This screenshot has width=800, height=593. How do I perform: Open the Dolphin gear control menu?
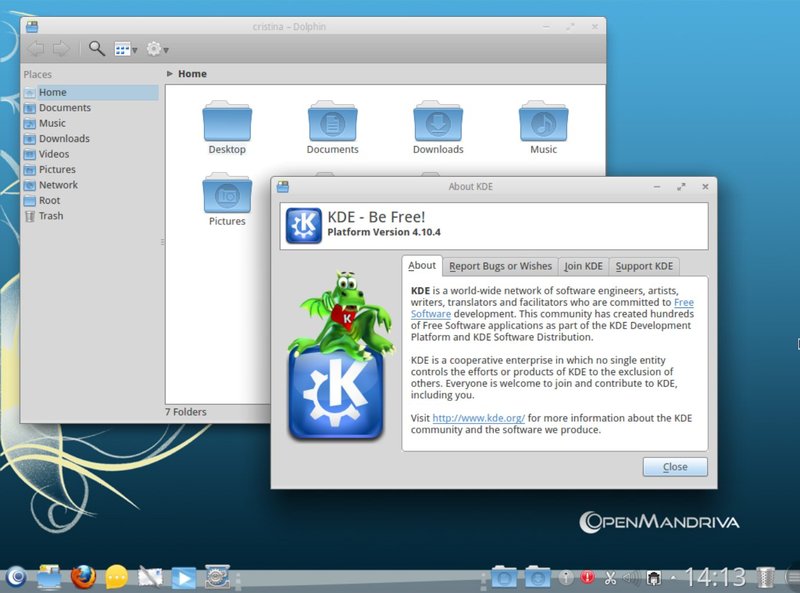coord(157,49)
